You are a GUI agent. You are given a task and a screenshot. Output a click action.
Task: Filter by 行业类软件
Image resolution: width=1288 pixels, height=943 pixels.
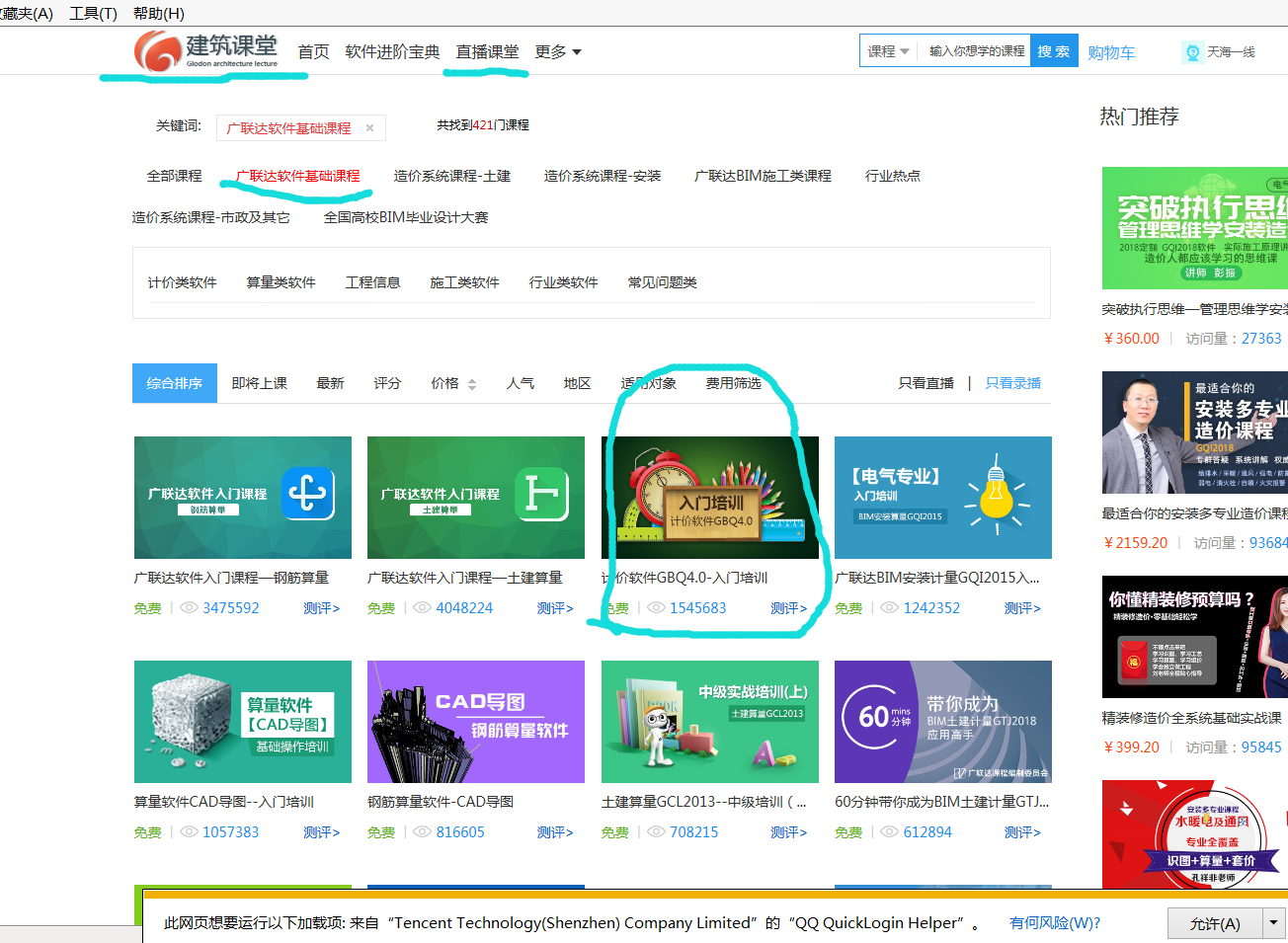coord(563,282)
